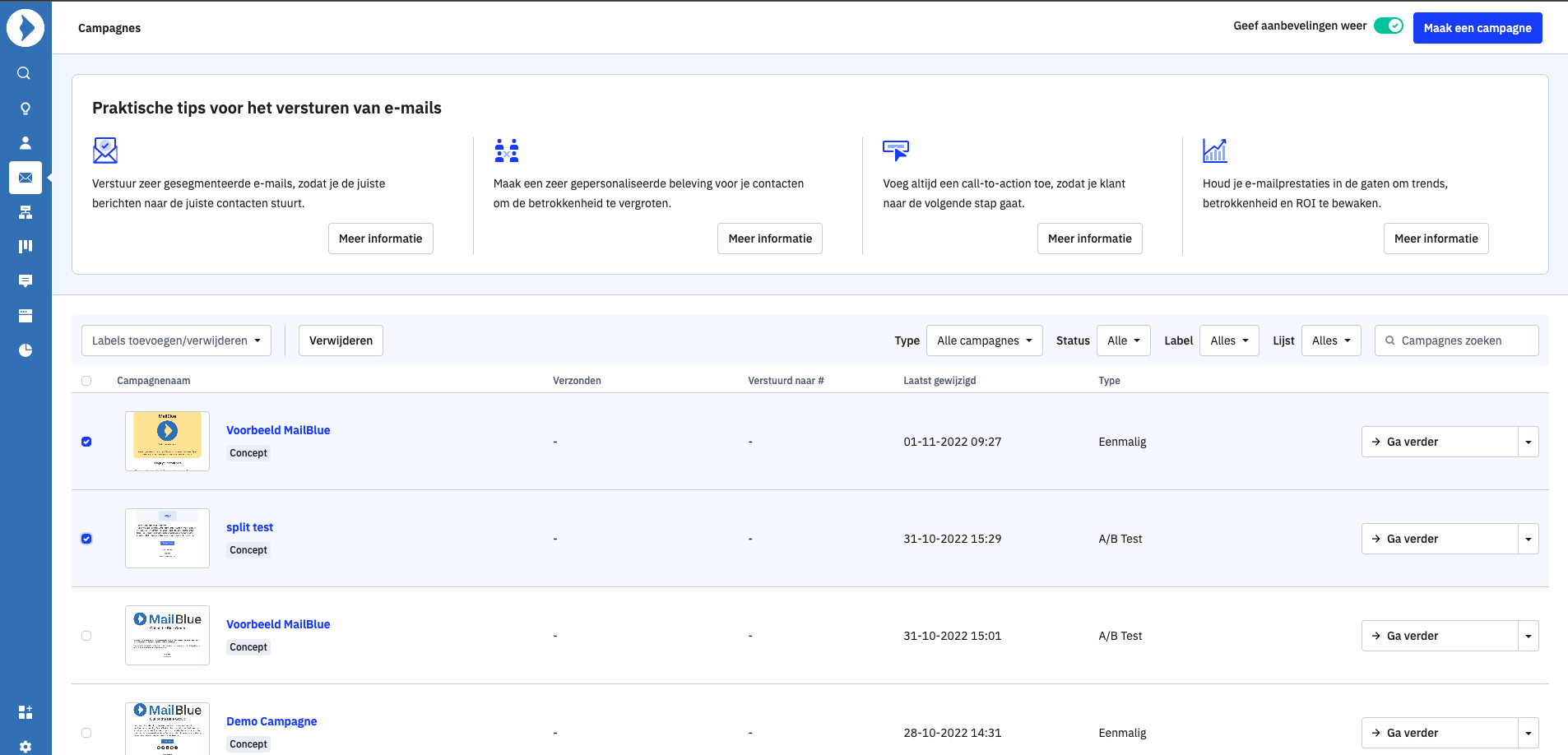1568x755 pixels.
Task: Select the Campaigns envelope icon in sidebar
Action: click(x=26, y=178)
